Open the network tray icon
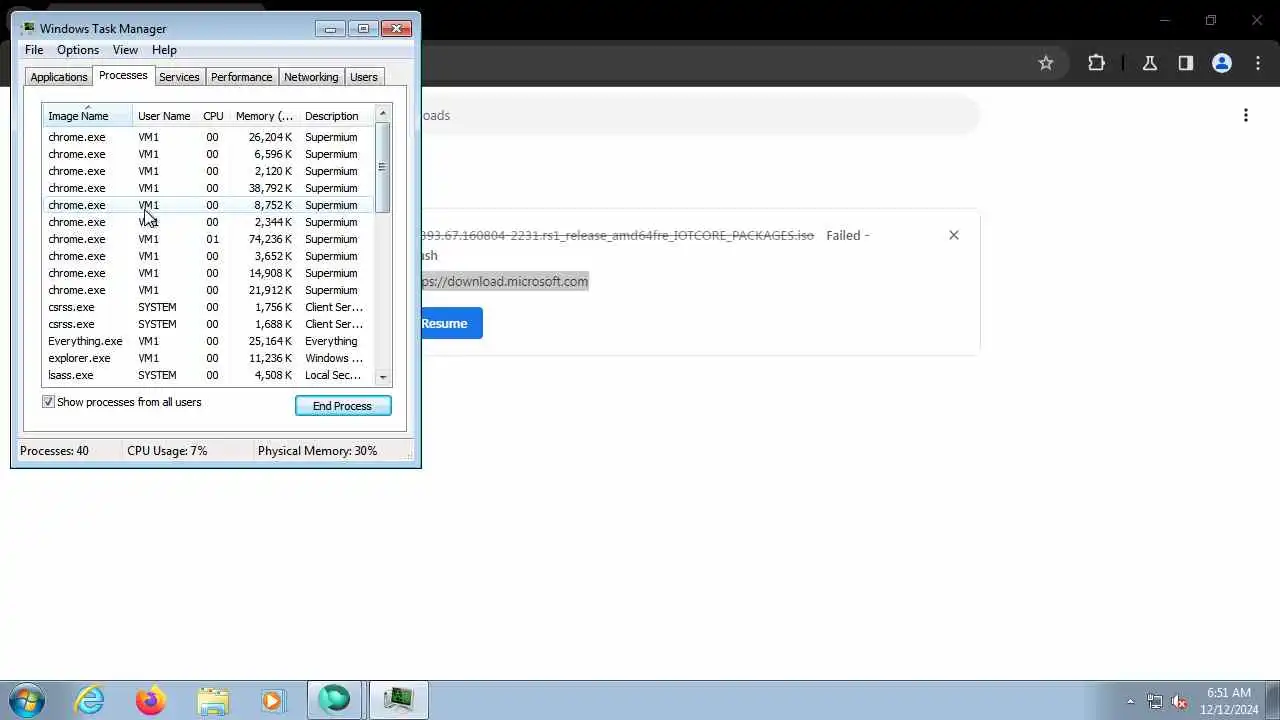Image resolution: width=1280 pixels, height=720 pixels. (x=1155, y=701)
